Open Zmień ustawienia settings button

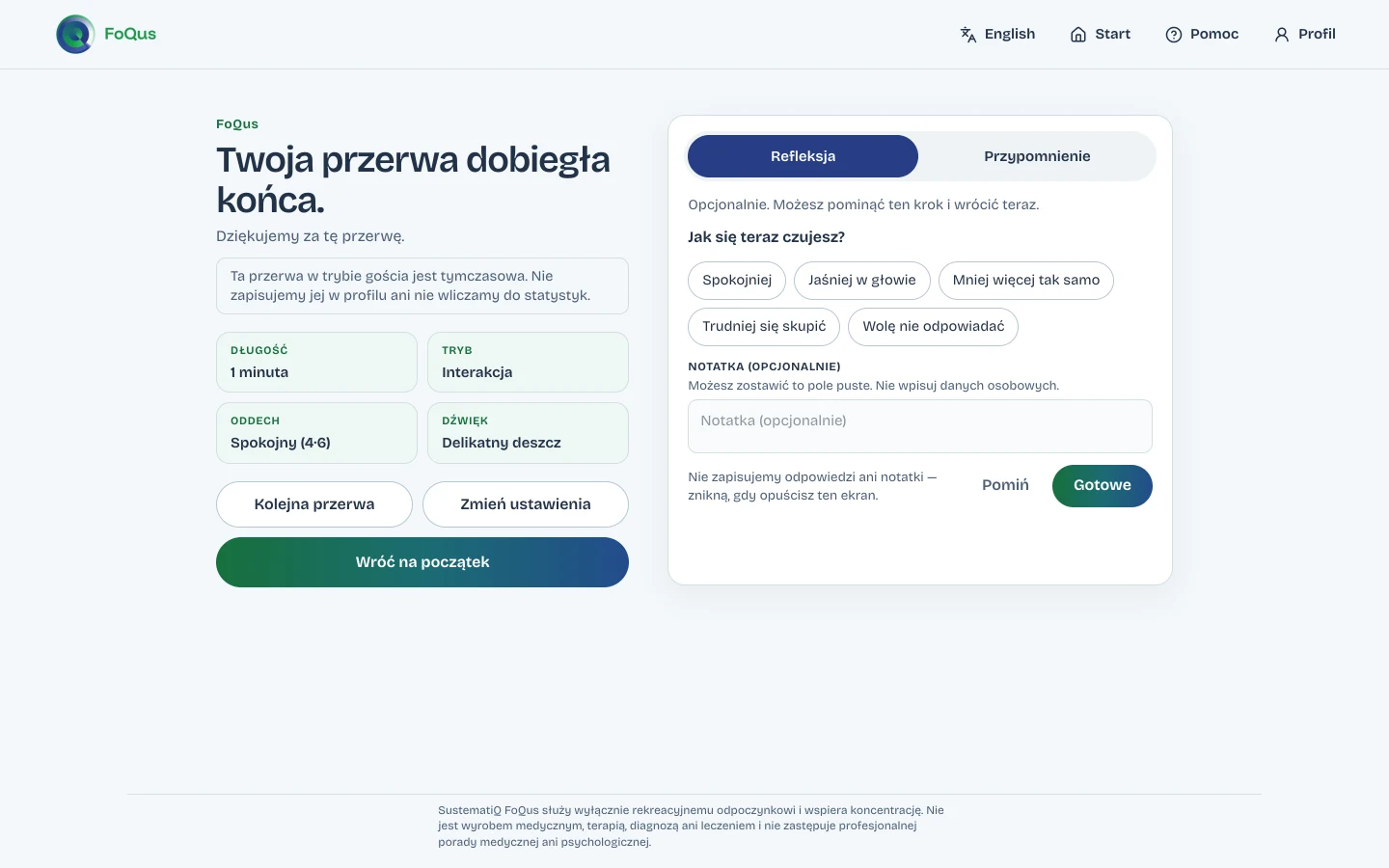tap(526, 504)
